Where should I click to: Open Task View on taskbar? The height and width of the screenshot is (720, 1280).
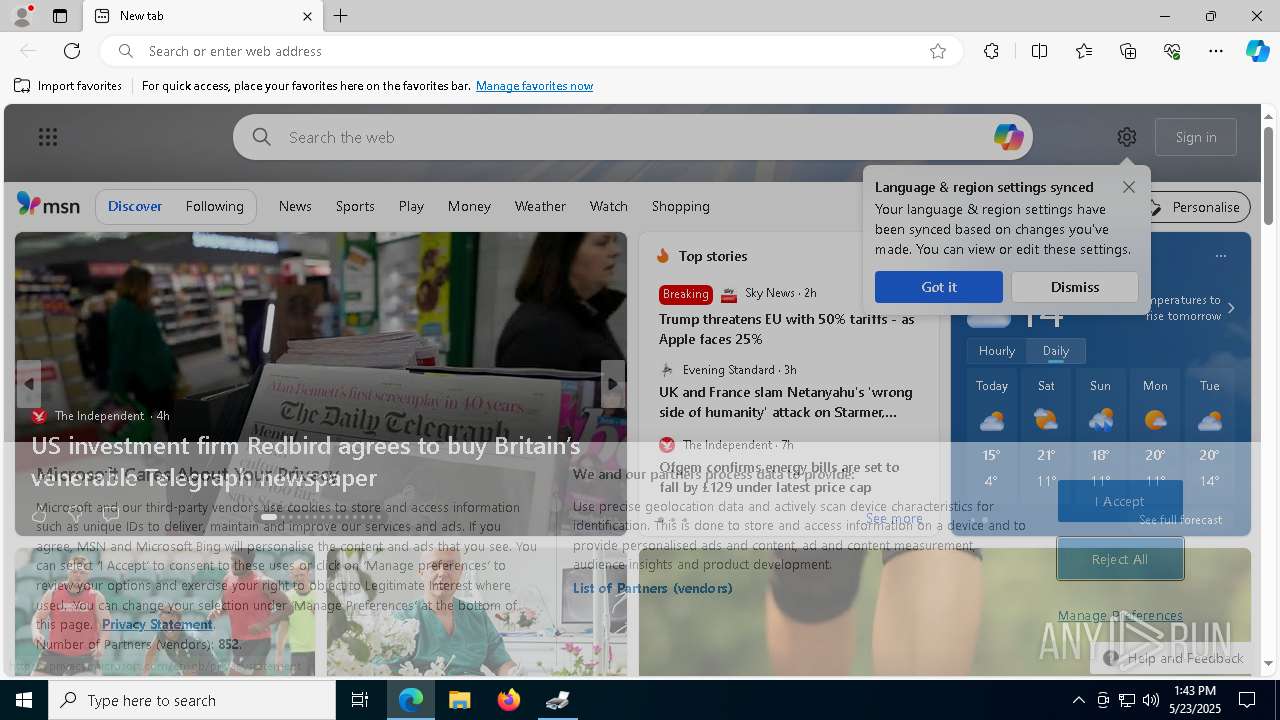coord(360,700)
